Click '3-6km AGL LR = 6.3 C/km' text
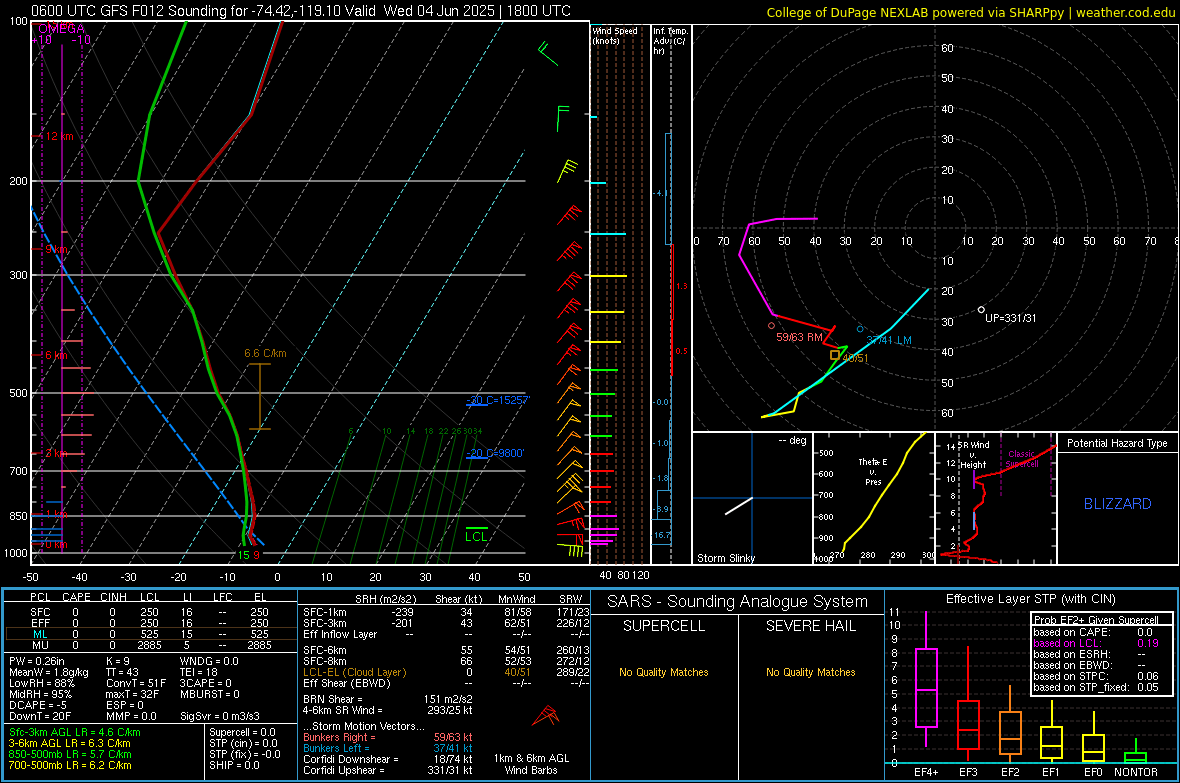Screen dimensions: 1180x783 (x=70, y=743)
